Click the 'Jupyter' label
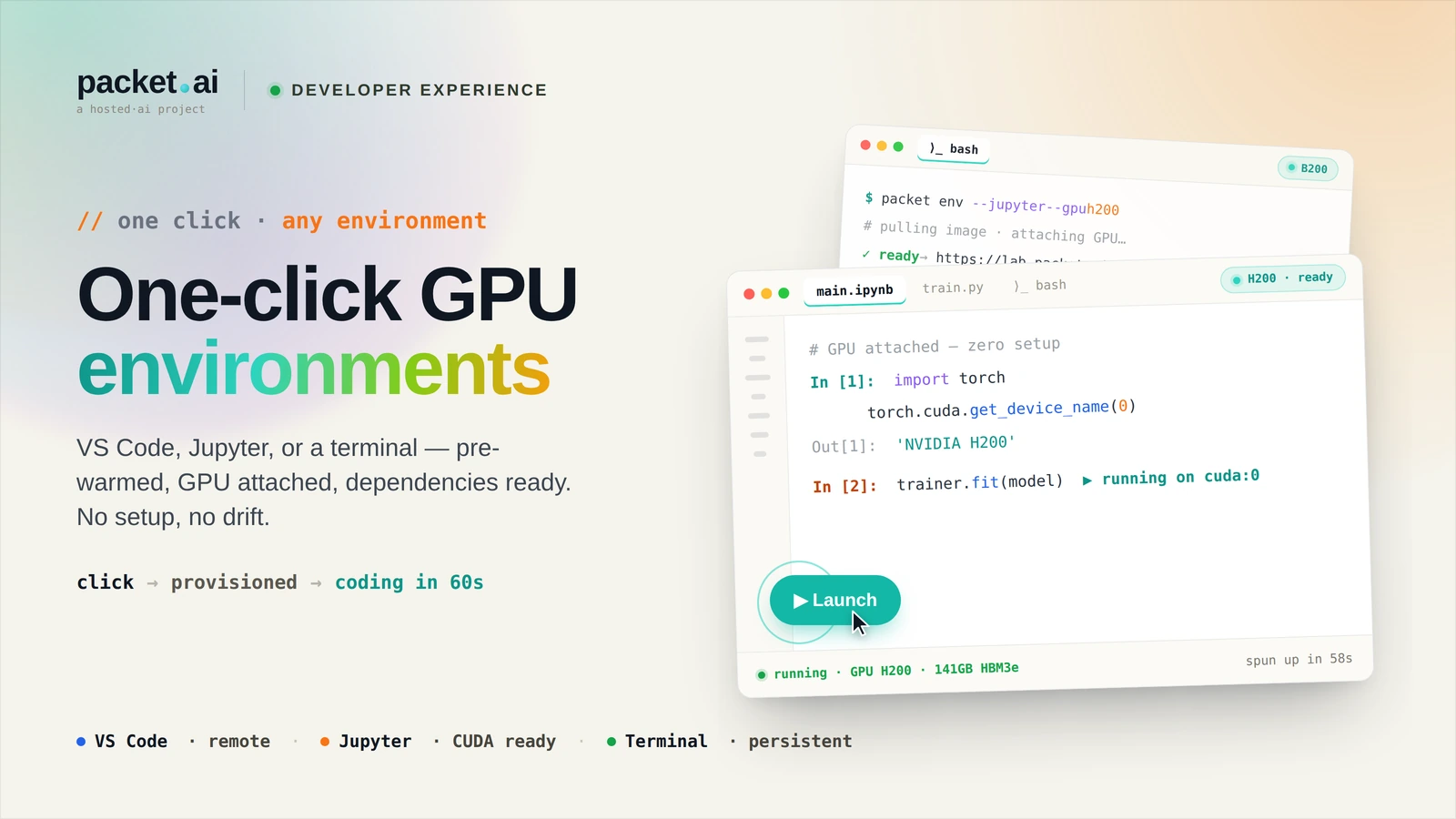The image size is (1456, 819). point(375,742)
